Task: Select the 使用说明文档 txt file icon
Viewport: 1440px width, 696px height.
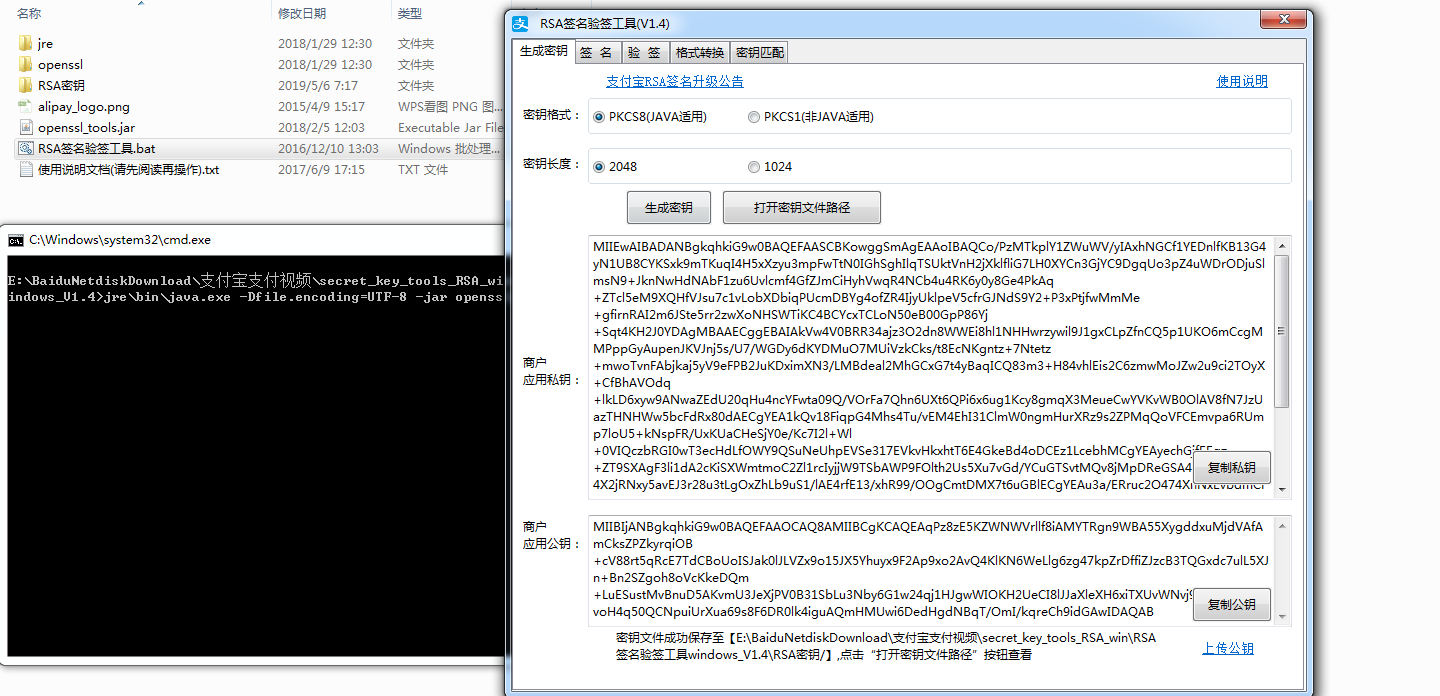Action: 26,170
